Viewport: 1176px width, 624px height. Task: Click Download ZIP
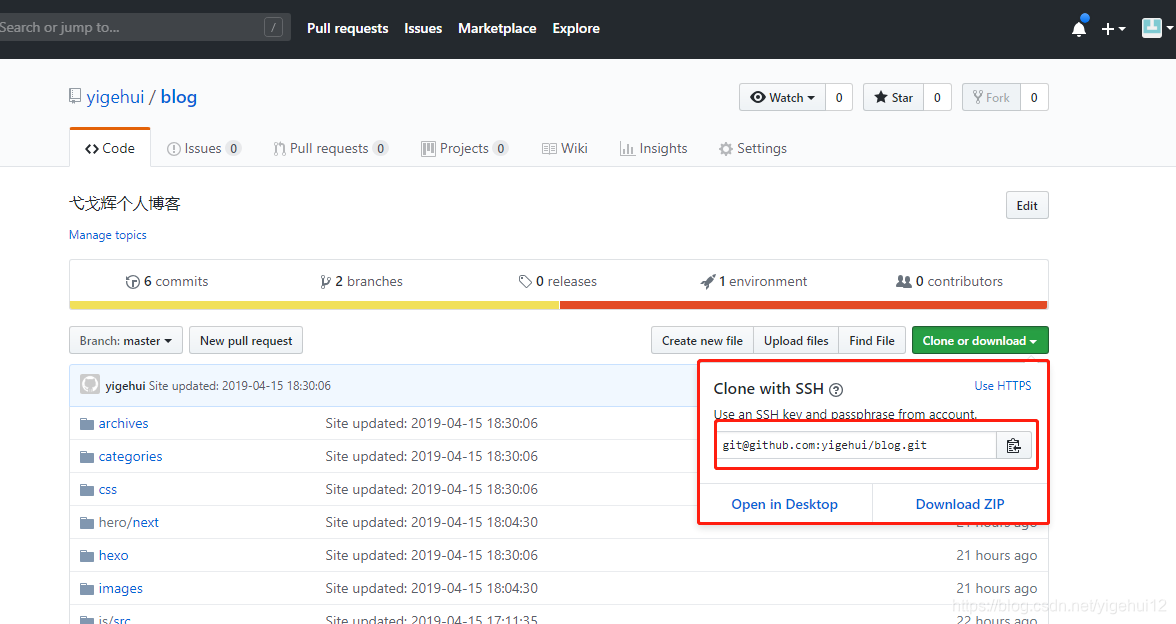point(959,504)
